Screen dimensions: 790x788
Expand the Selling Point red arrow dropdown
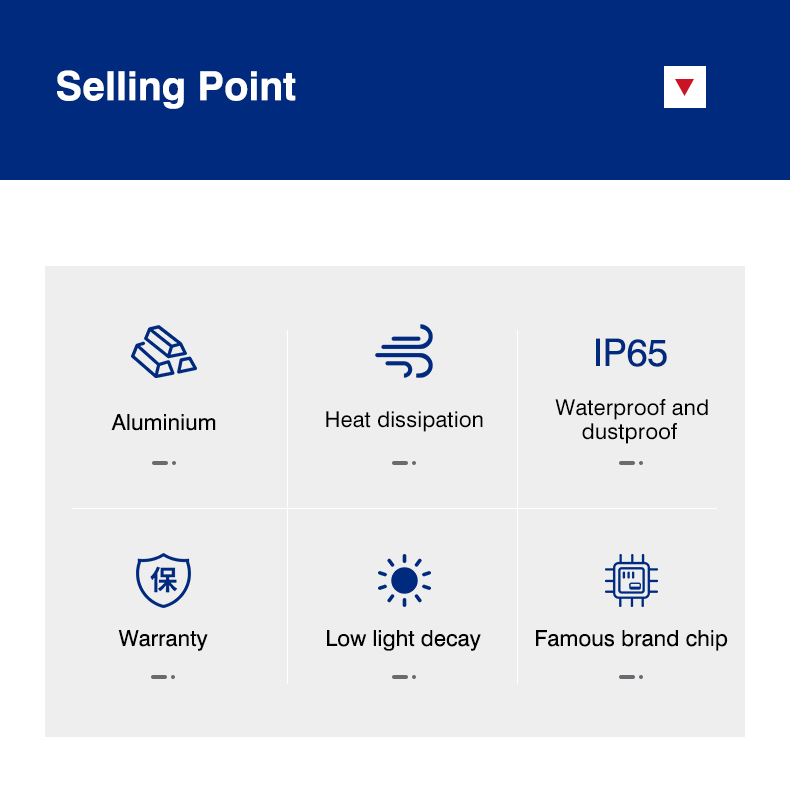coord(685,87)
